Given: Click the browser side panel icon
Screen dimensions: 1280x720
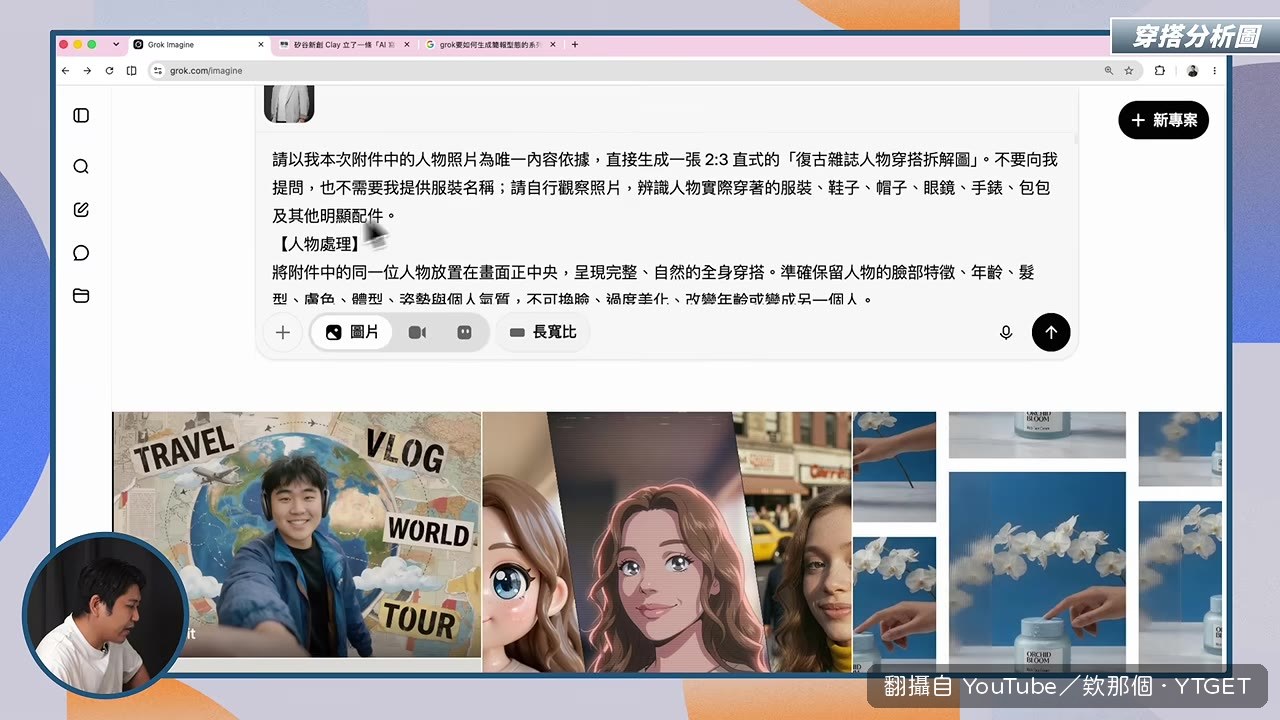Looking at the screenshot, I should pyautogui.click(x=131, y=71).
